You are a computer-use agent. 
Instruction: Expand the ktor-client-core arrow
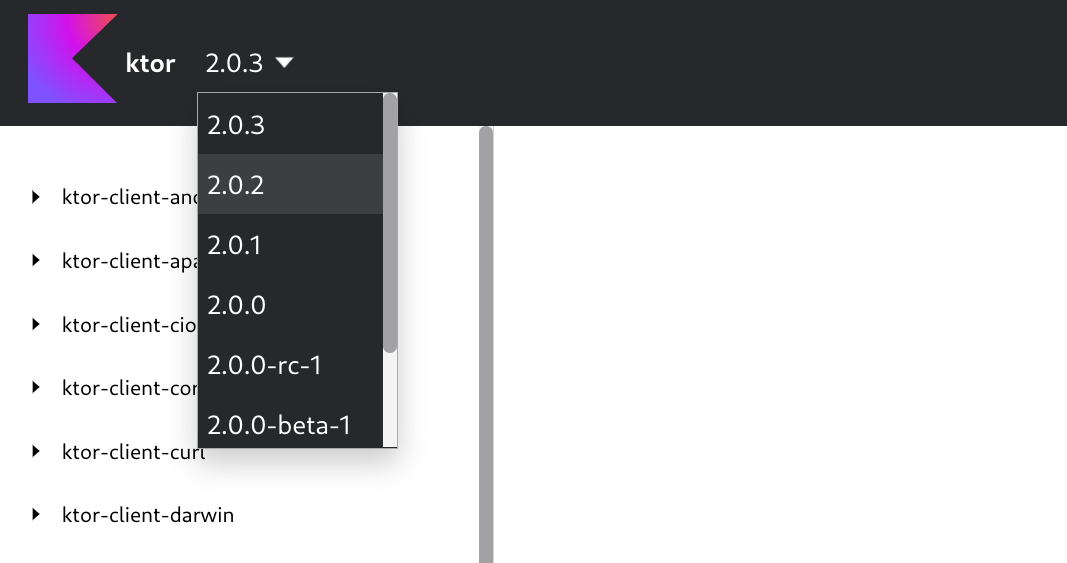point(37,387)
